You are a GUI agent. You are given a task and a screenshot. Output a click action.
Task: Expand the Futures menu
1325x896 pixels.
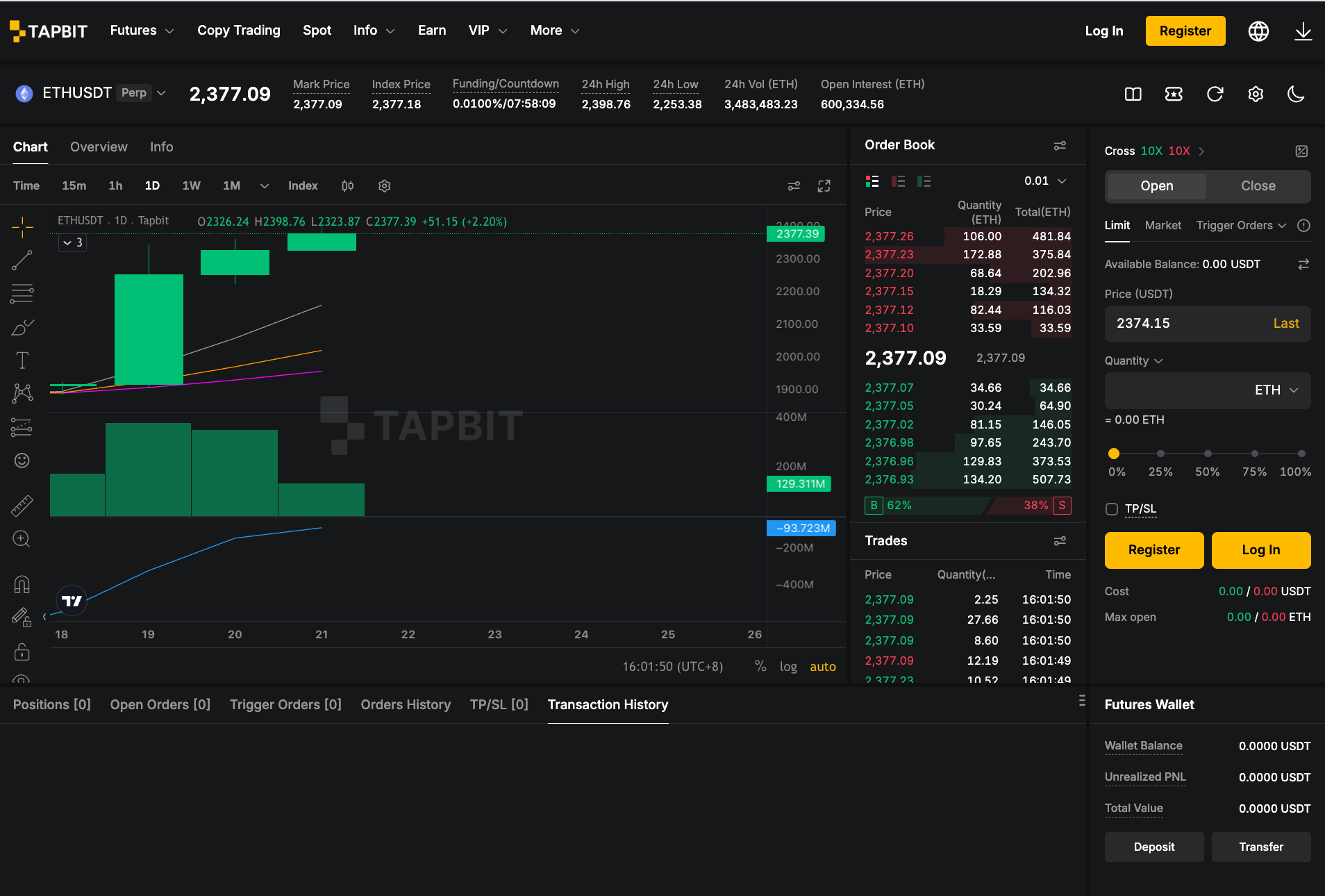[x=142, y=31]
